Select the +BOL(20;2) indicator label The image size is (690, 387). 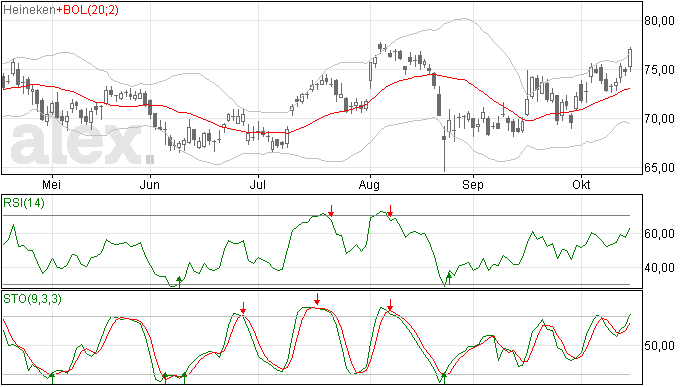(x=87, y=10)
